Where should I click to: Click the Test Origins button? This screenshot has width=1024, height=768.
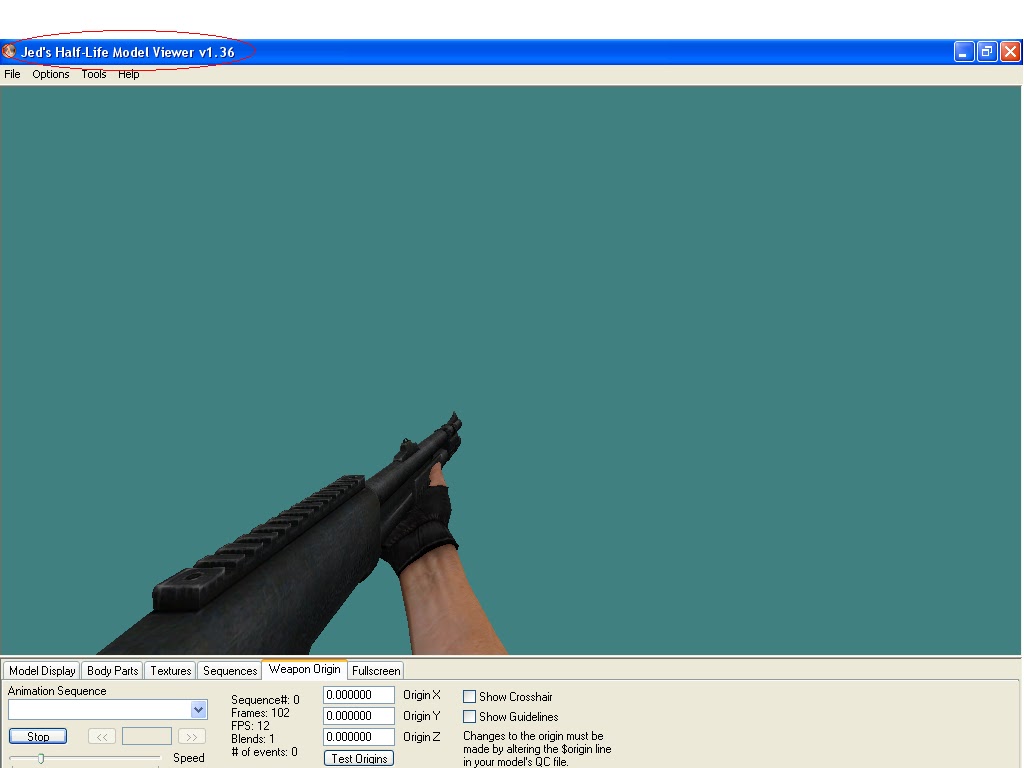pyautogui.click(x=359, y=758)
